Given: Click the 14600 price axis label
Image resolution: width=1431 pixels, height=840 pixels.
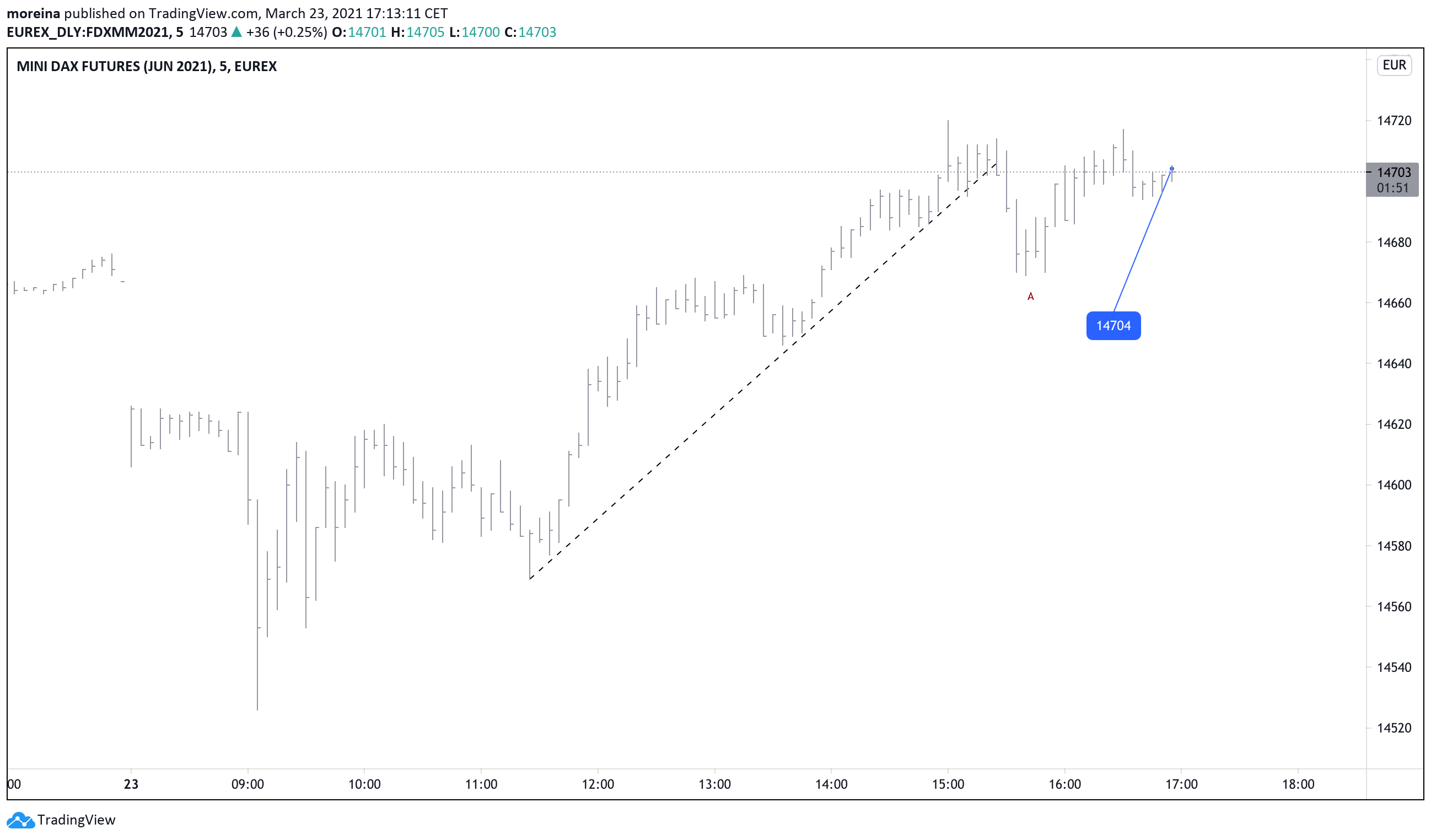Looking at the screenshot, I should pyautogui.click(x=1394, y=485).
